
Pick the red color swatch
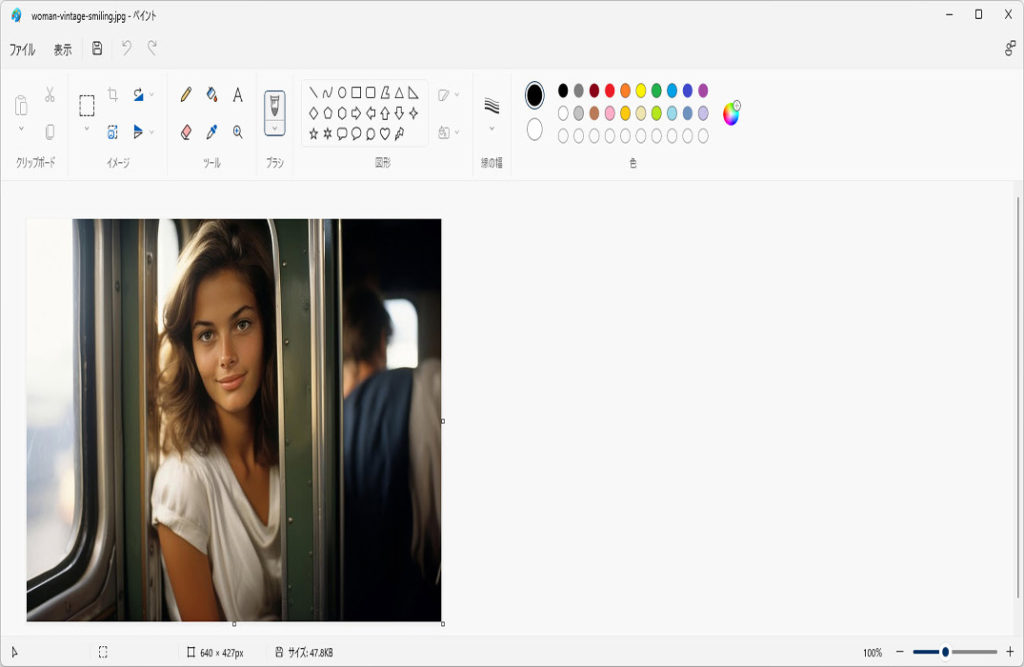(610, 91)
